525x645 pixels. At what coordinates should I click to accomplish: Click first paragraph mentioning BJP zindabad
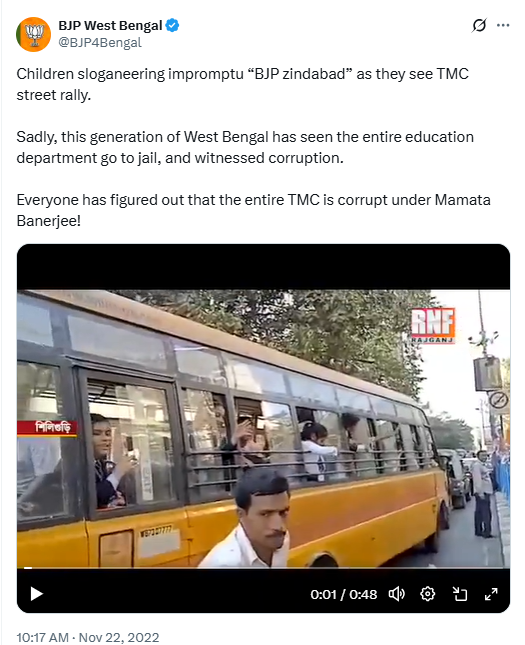[242, 84]
